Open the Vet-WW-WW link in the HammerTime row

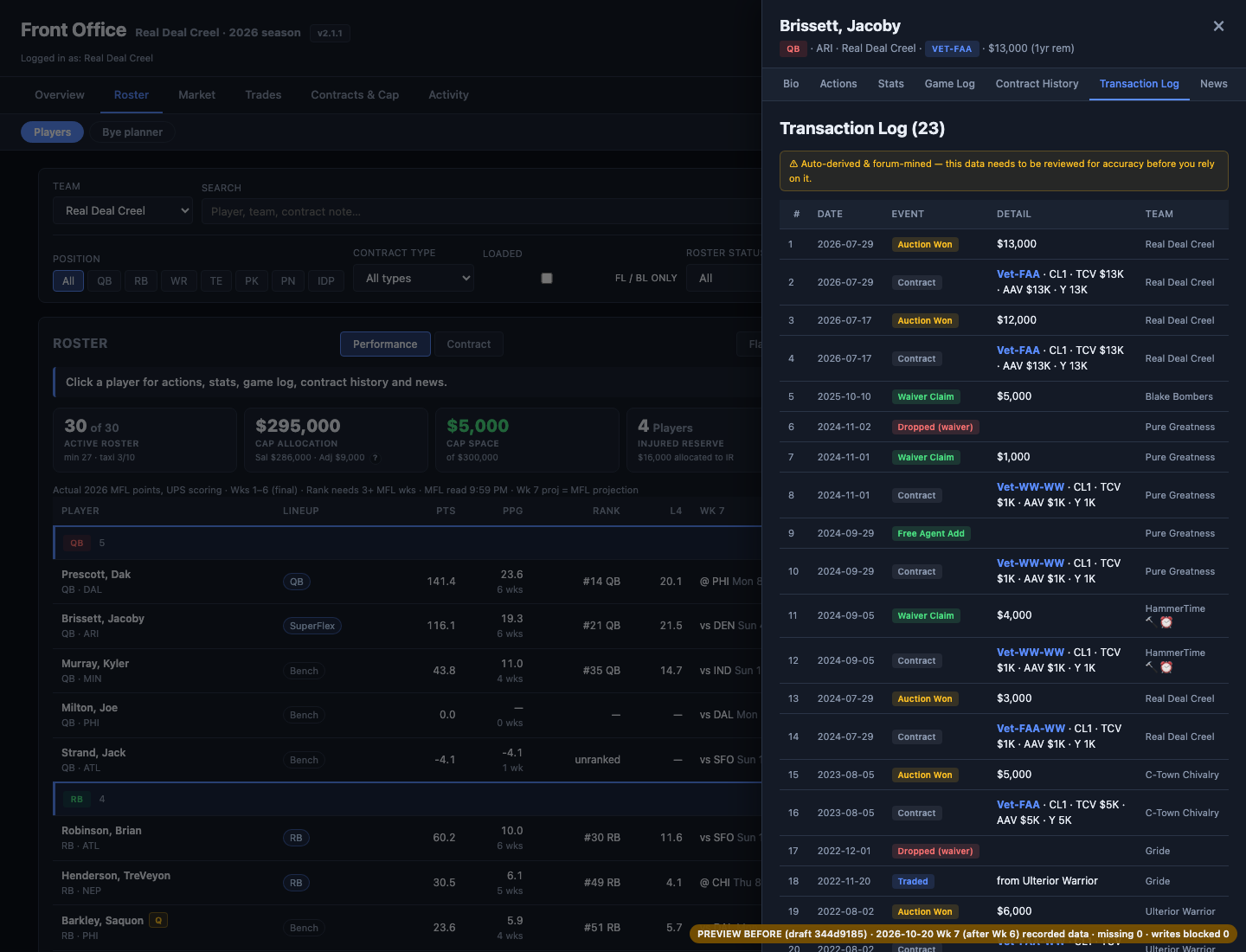pos(1031,653)
